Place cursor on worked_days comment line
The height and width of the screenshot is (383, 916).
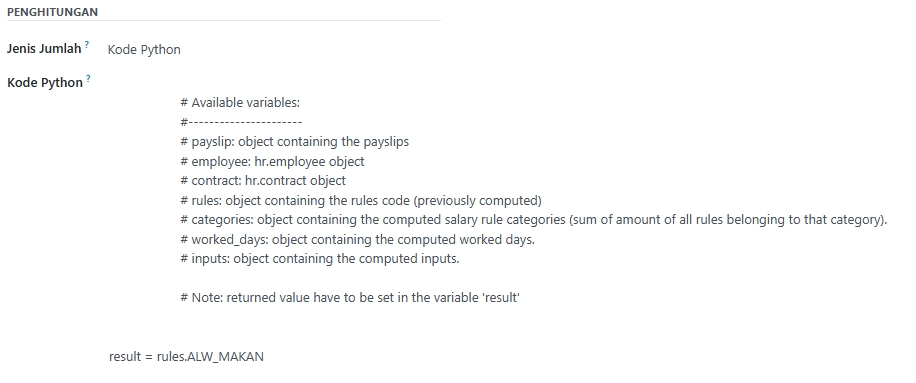coord(358,239)
